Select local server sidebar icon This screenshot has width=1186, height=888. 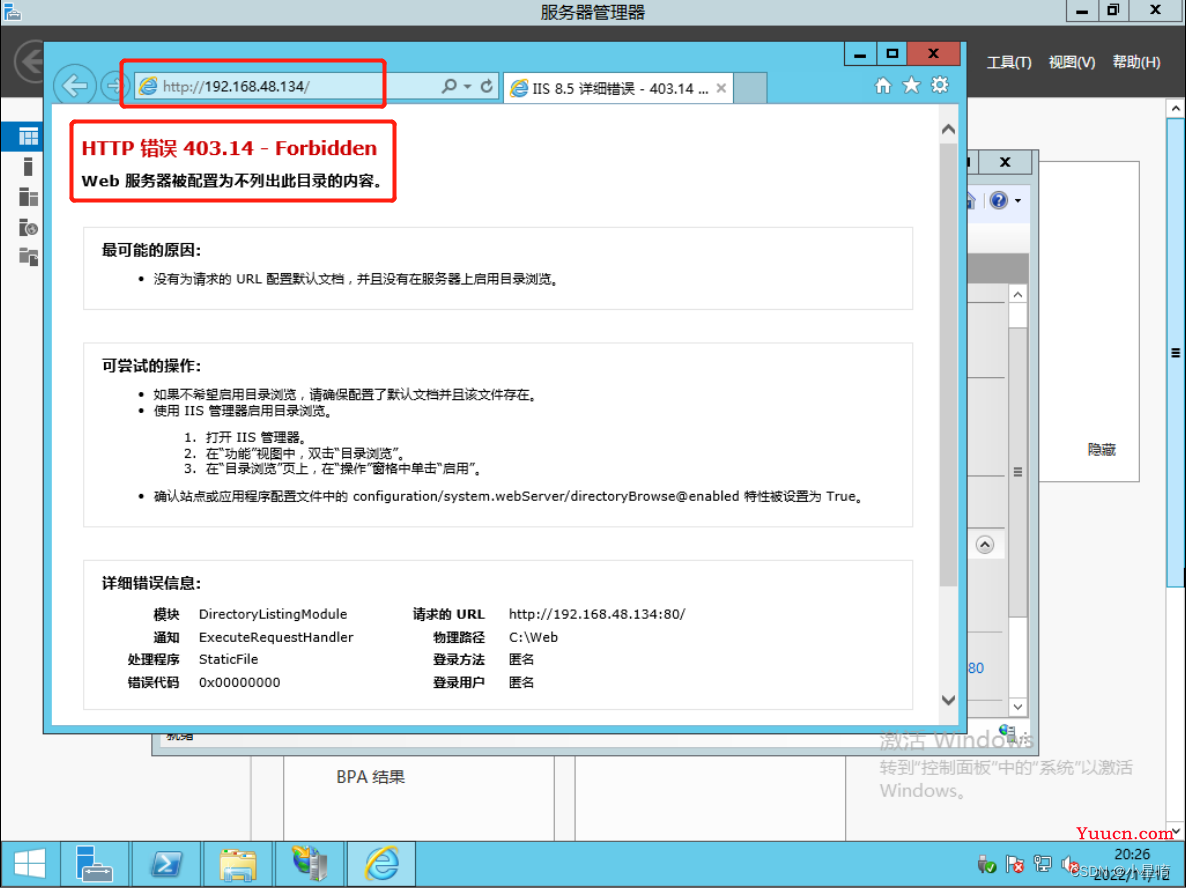tap(28, 167)
